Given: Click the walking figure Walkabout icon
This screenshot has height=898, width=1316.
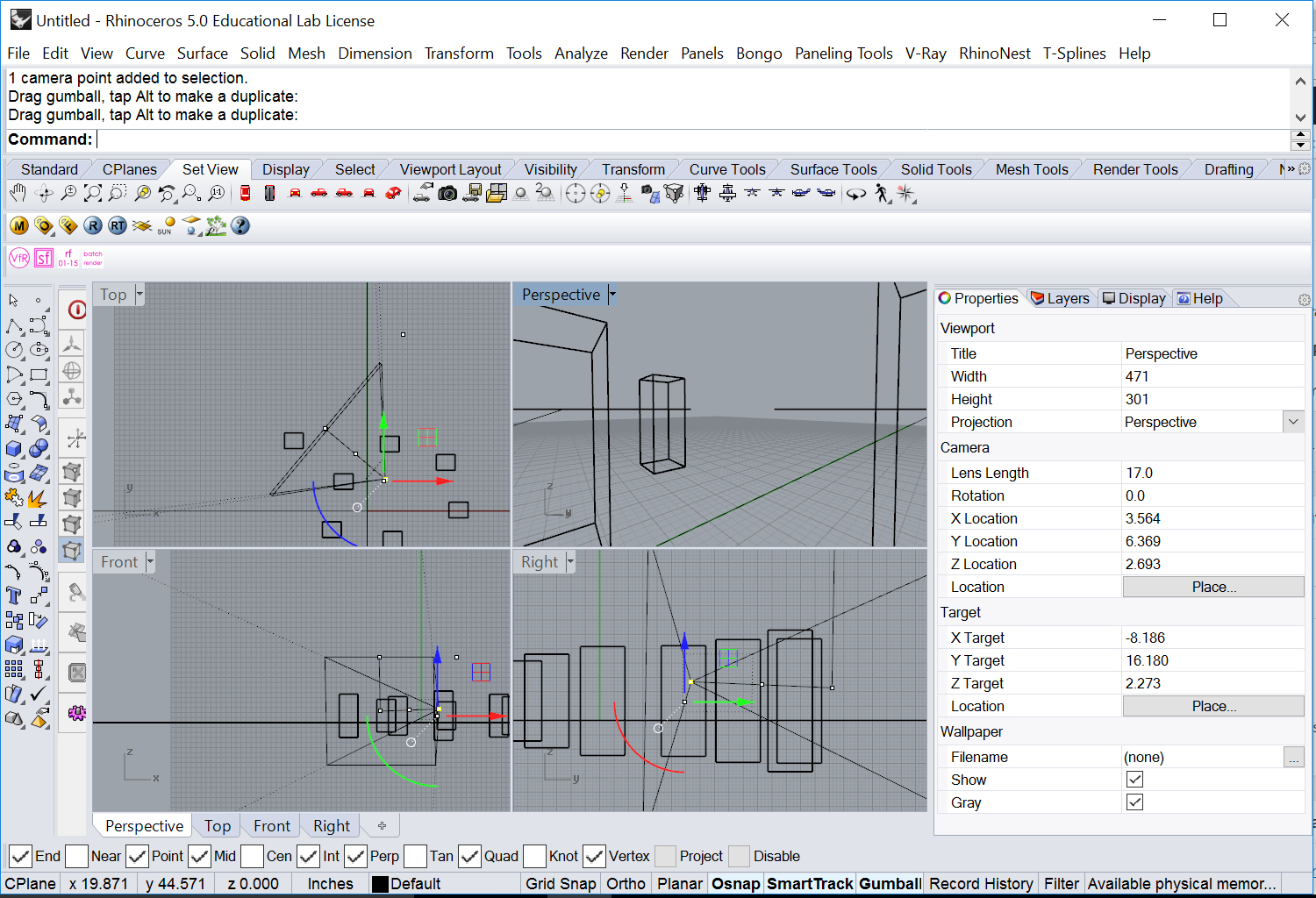Looking at the screenshot, I should click(882, 193).
